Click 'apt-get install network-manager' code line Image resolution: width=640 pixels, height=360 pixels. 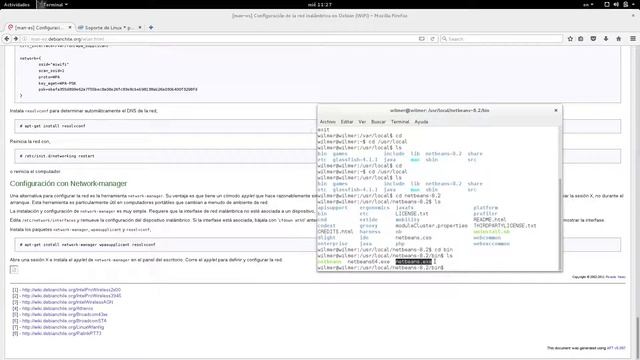tap(87, 244)
